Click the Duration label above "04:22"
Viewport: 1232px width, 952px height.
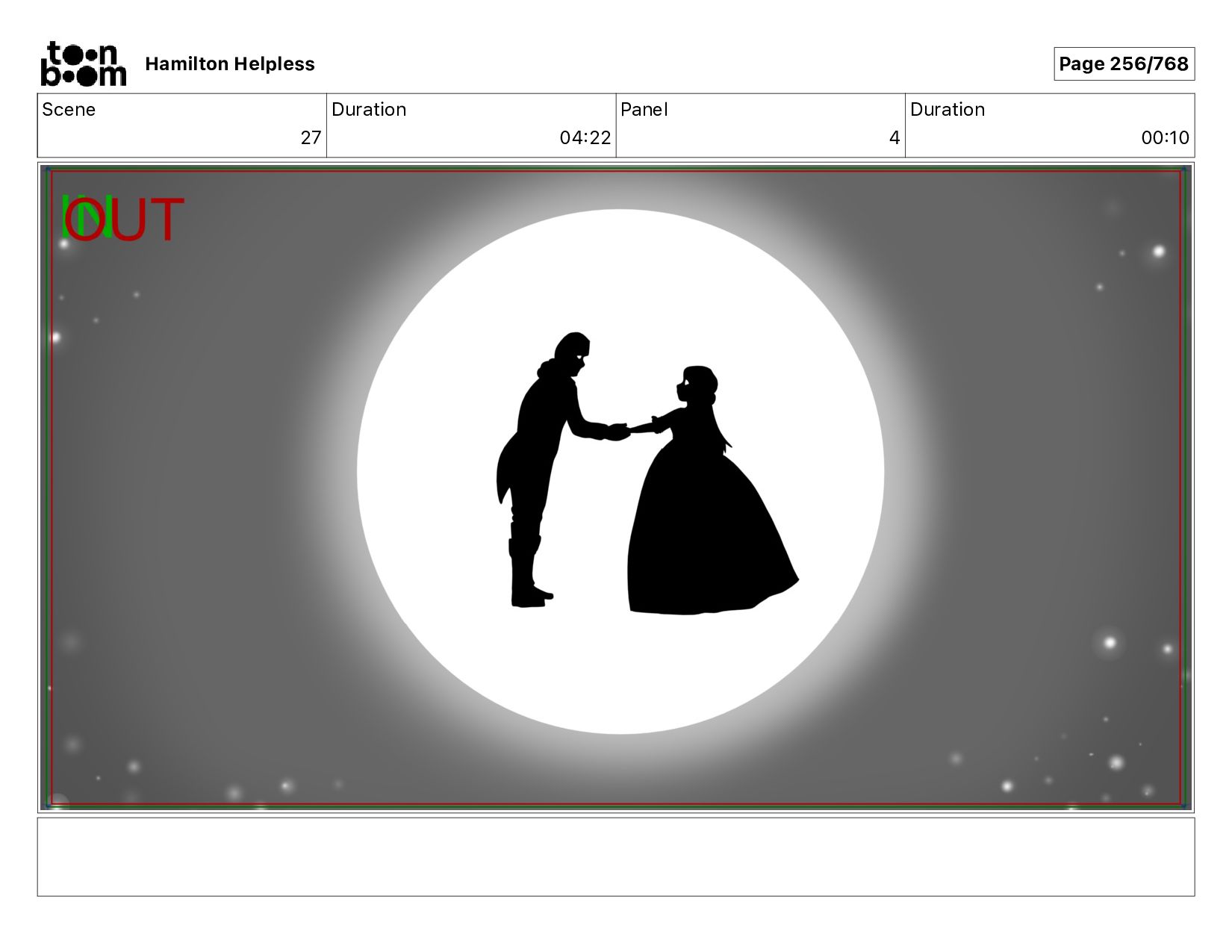click(369, 110)
